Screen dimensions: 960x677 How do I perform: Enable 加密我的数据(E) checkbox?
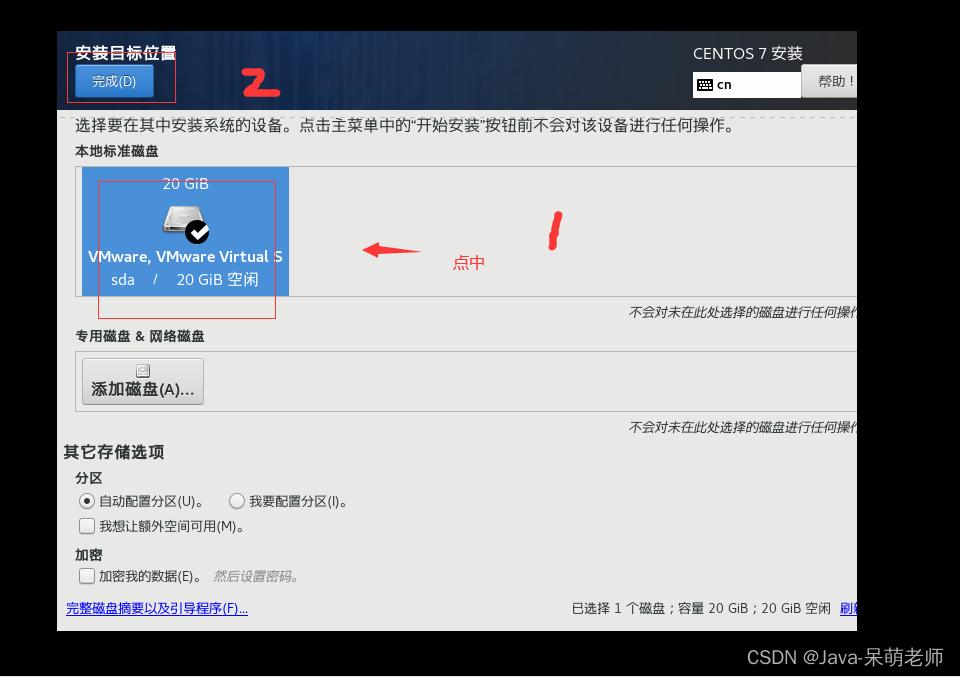point(87,575)
